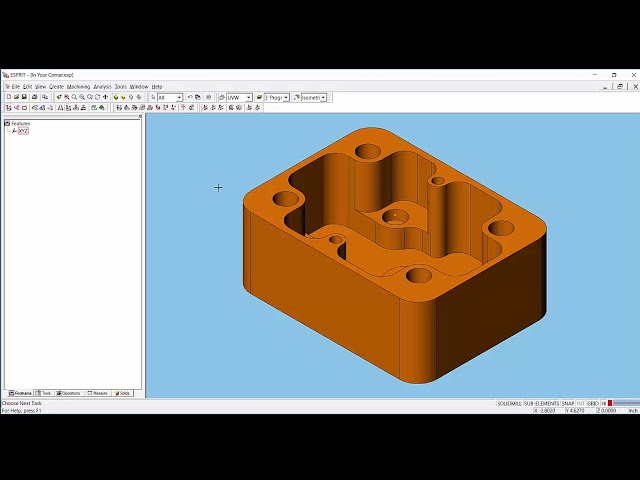The image size is (640, 480).
Task: Click the Open file folder icon
Action: click(x=16, y=97)
